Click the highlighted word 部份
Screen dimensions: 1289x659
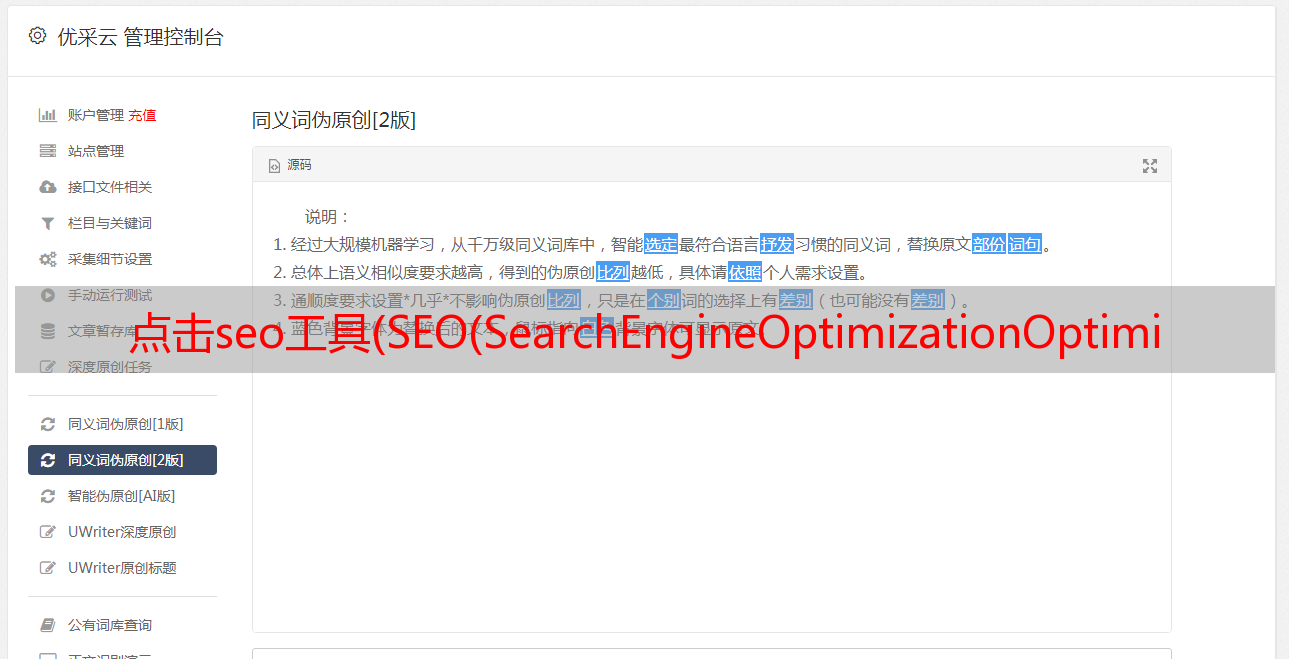point(989,244)
